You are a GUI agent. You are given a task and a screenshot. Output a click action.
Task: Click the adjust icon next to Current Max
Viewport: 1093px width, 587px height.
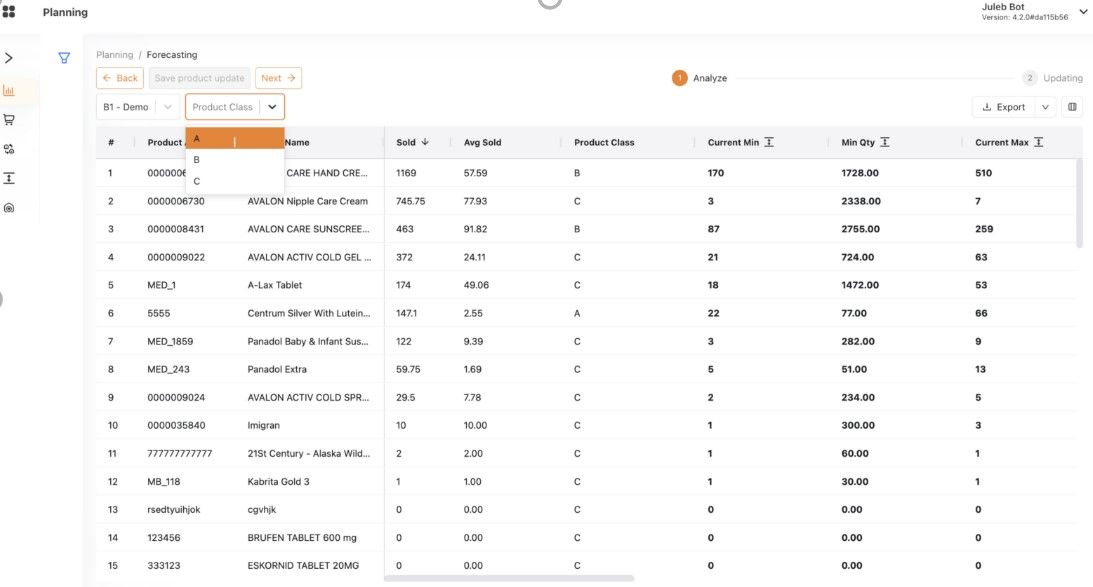point(1039,143)
